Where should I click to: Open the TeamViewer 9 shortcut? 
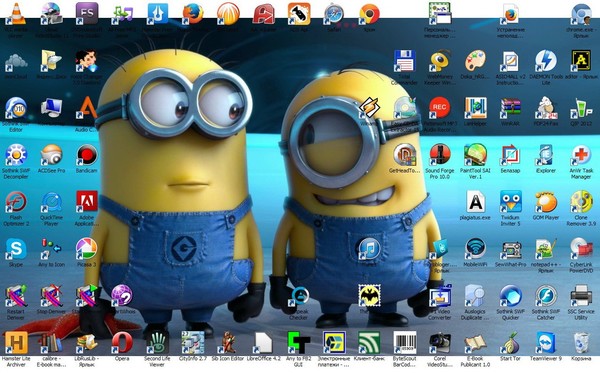tap(546, 343)
